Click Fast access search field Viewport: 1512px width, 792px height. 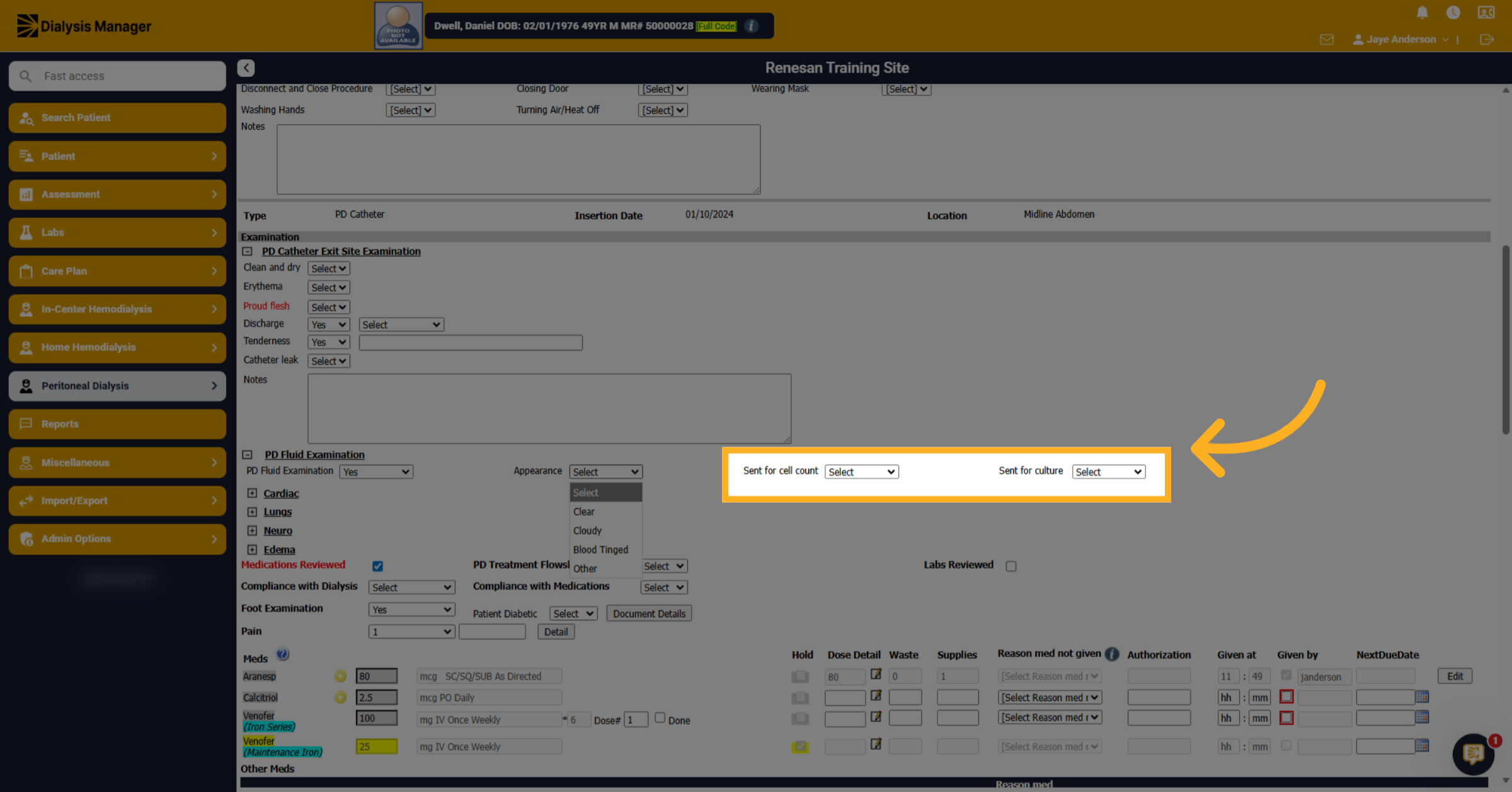click(x=117, y=76)
